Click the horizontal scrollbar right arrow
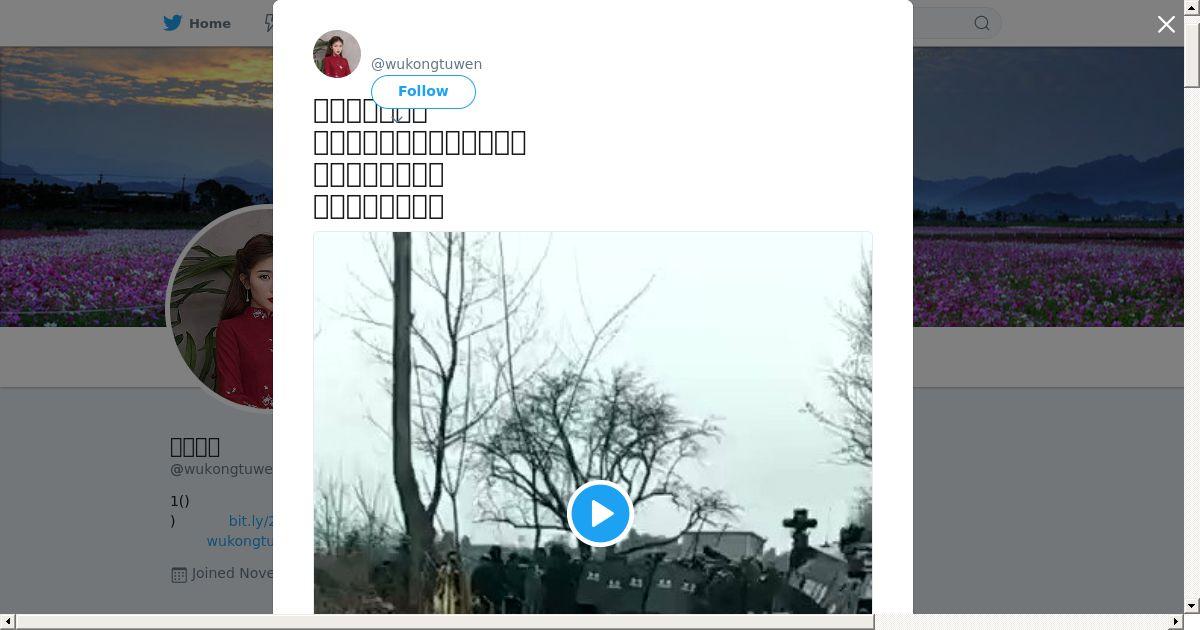 [x=1176, y=622]
